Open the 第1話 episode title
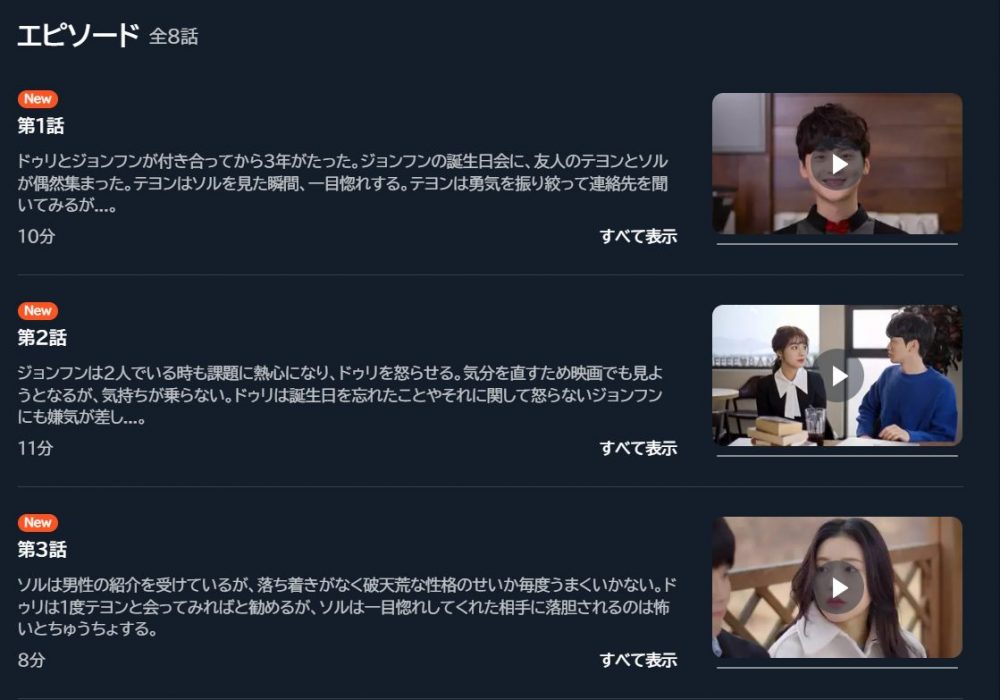Image resolution: width=1000 pixels, height=700 pixels. (x=41, y=126)
